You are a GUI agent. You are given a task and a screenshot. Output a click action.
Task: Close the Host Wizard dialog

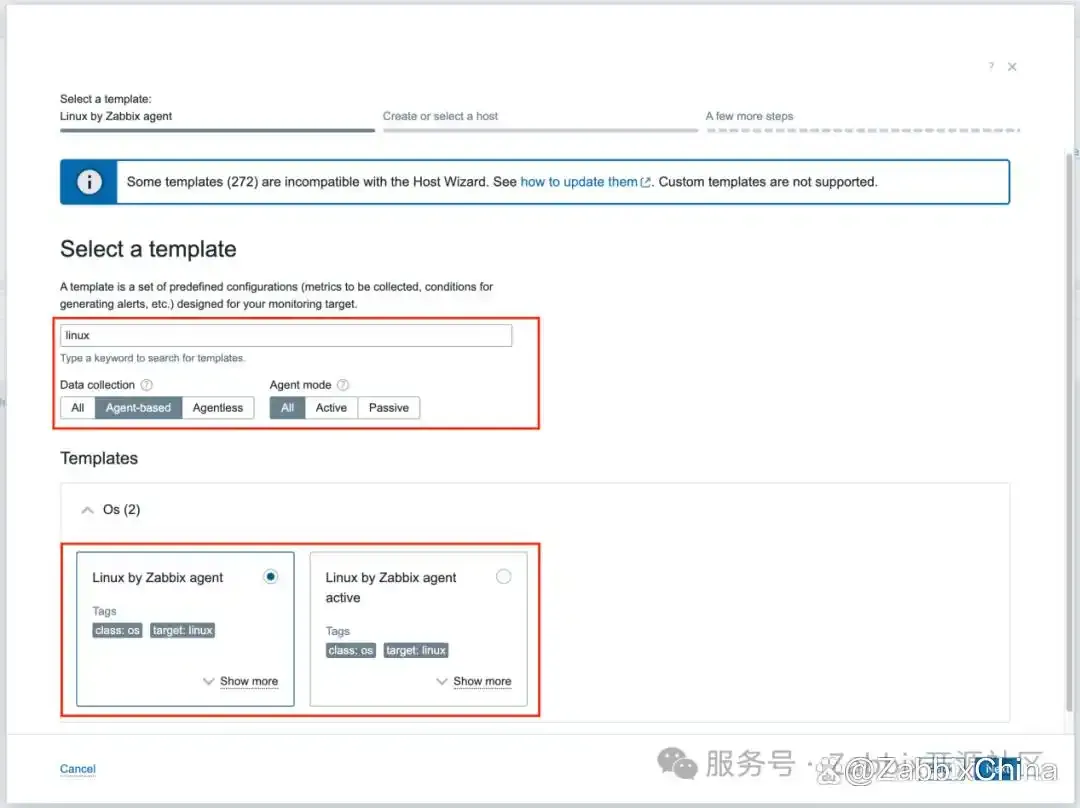click(1012, 67)
